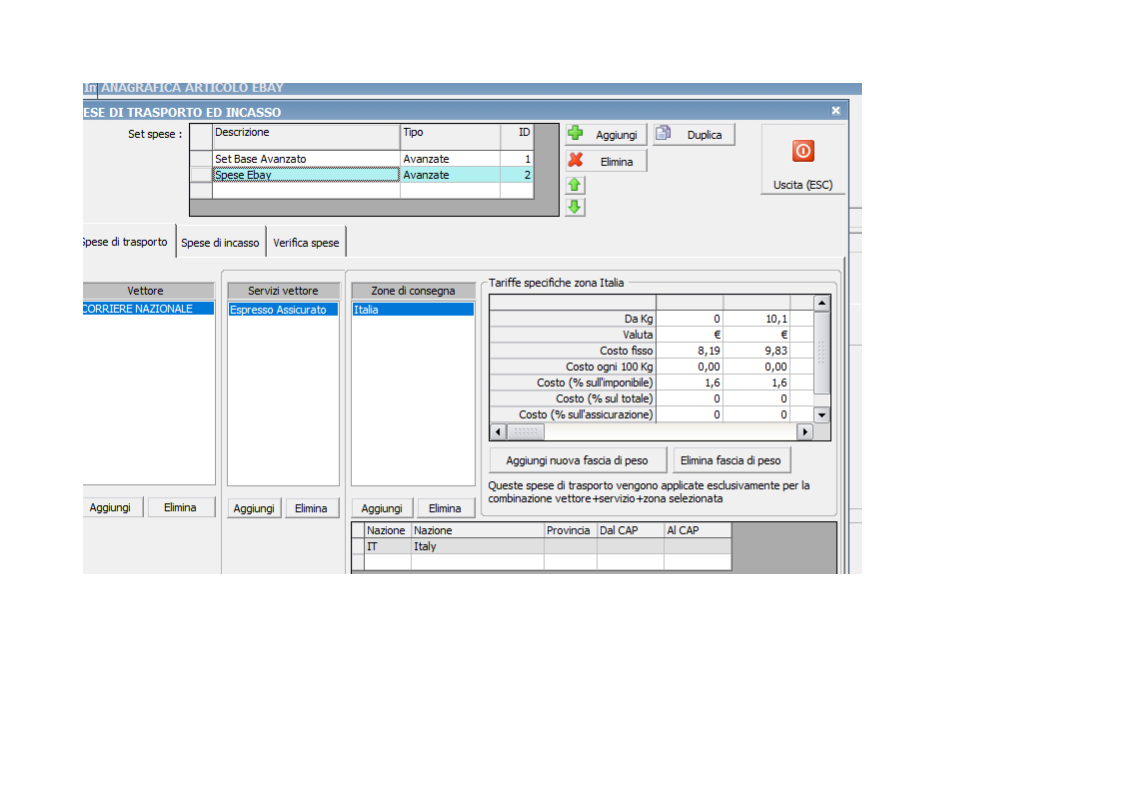
Task: Click Aggiungi nuova fascia di peso
Action: tap(577, 460)
